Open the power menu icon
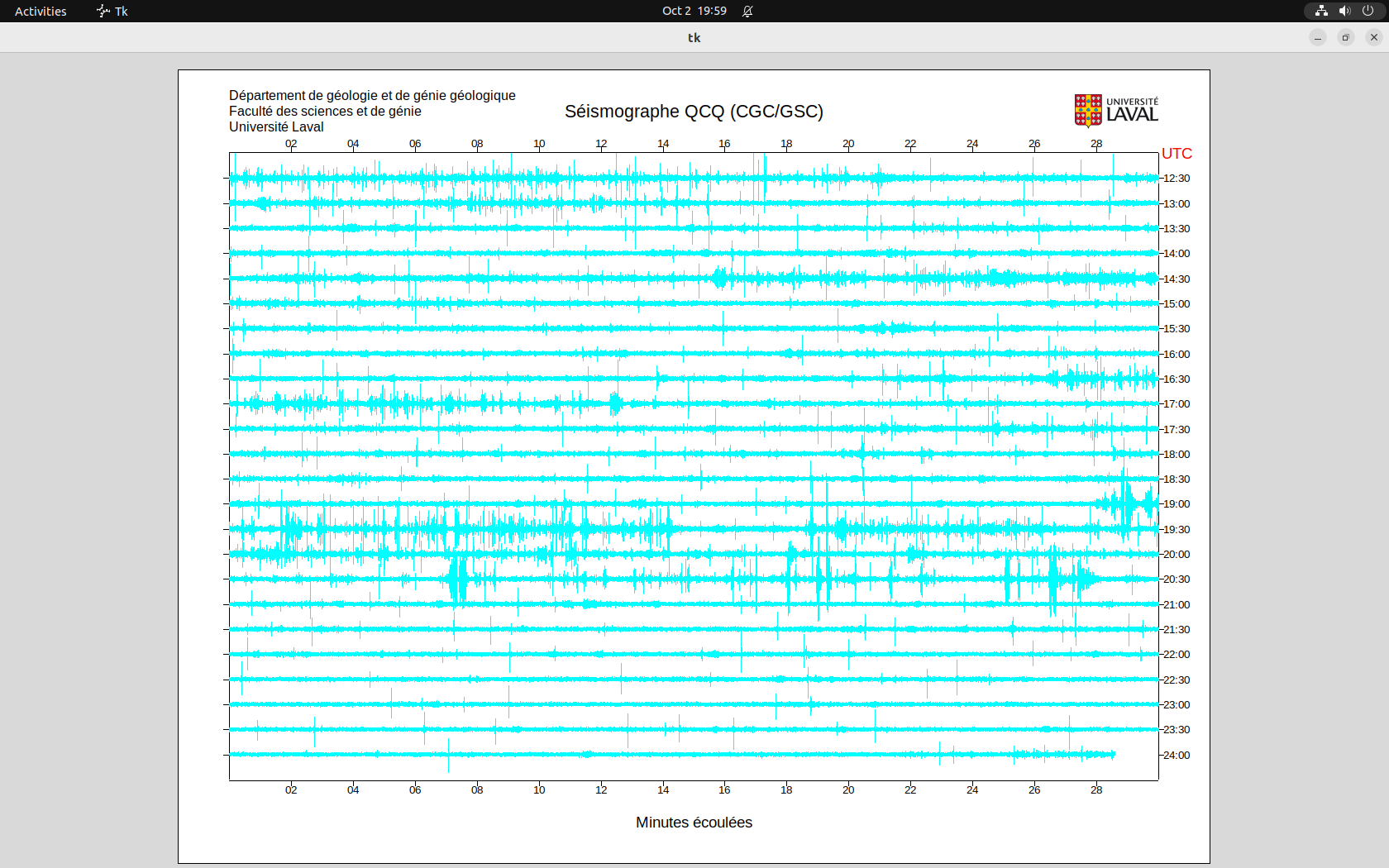The height and width of the screenshot is (868, 1389). [1368, 11]
